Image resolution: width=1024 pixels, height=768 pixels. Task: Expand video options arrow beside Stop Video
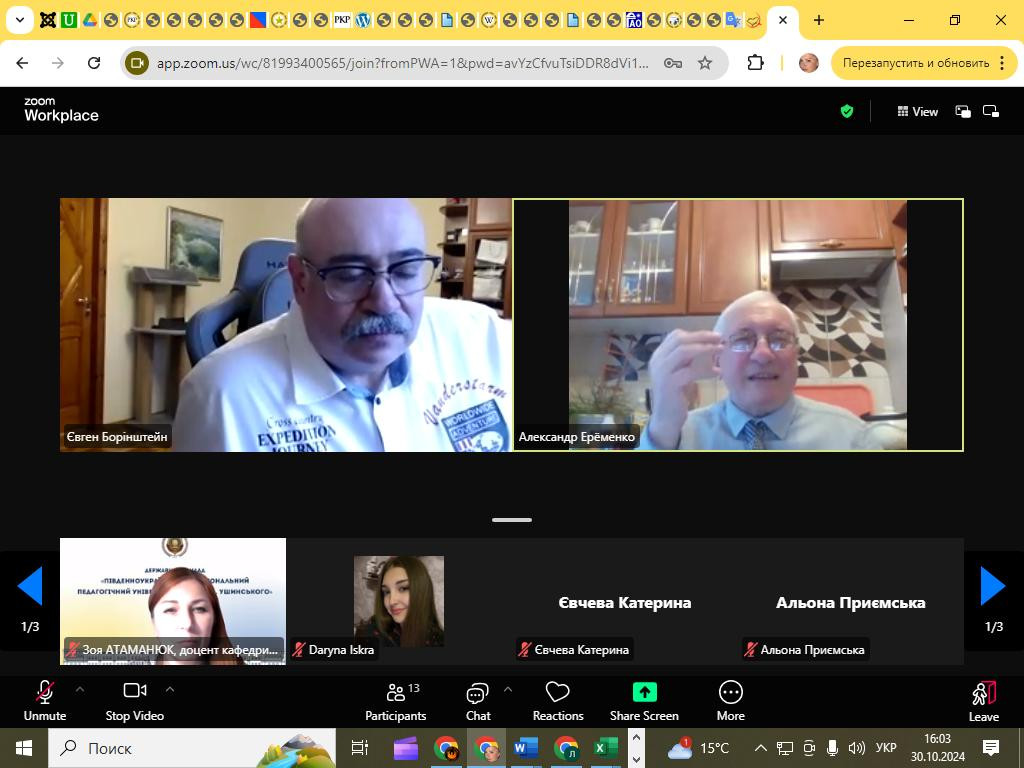pos(170,689)
